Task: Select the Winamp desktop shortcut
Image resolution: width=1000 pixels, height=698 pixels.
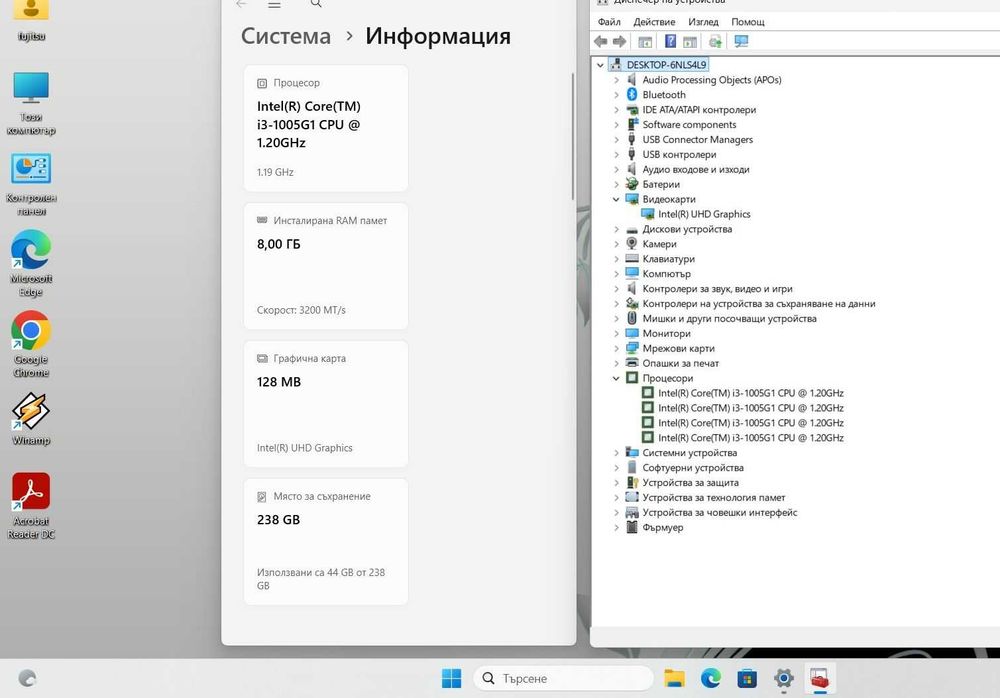Action: (x=31, y=419)
